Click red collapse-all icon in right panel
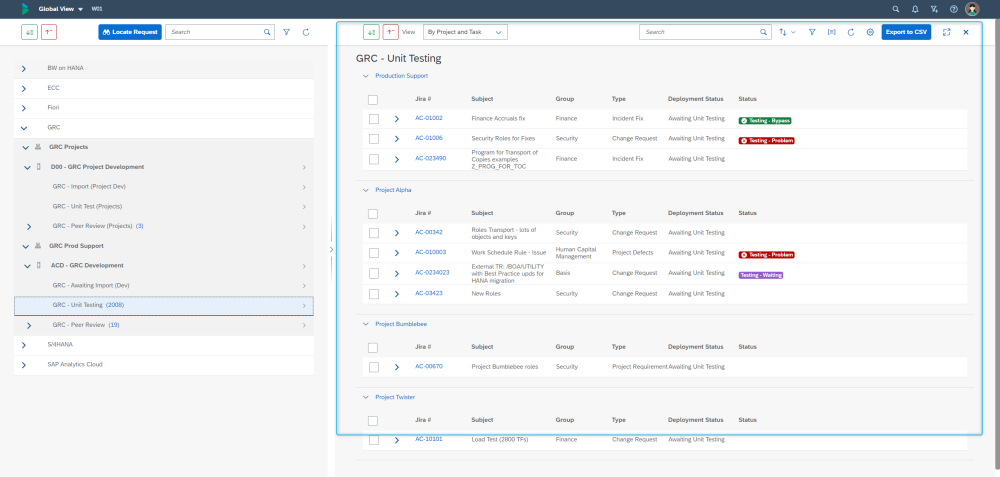 point(390,32)
